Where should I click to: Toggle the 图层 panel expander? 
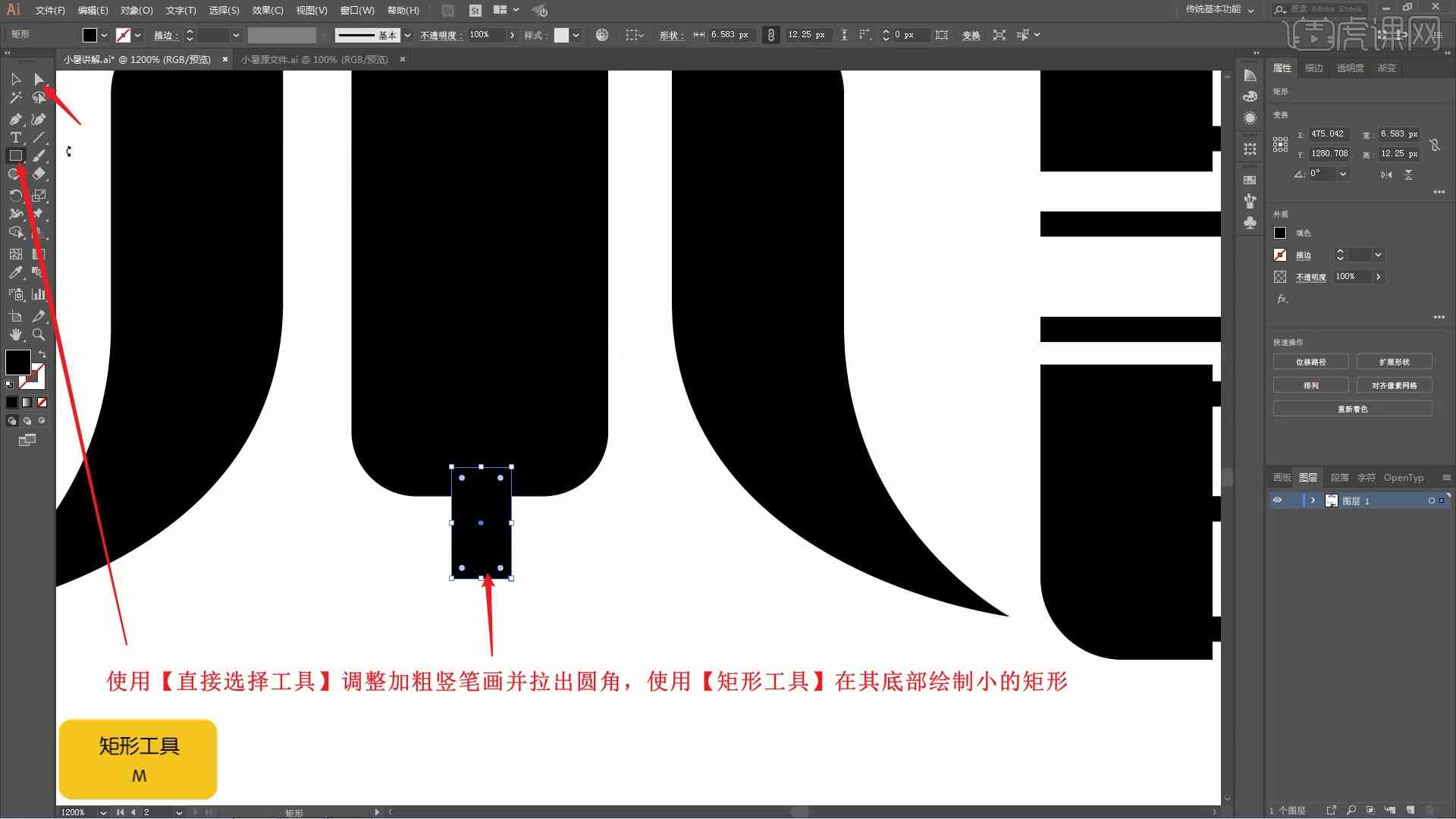1312,500
